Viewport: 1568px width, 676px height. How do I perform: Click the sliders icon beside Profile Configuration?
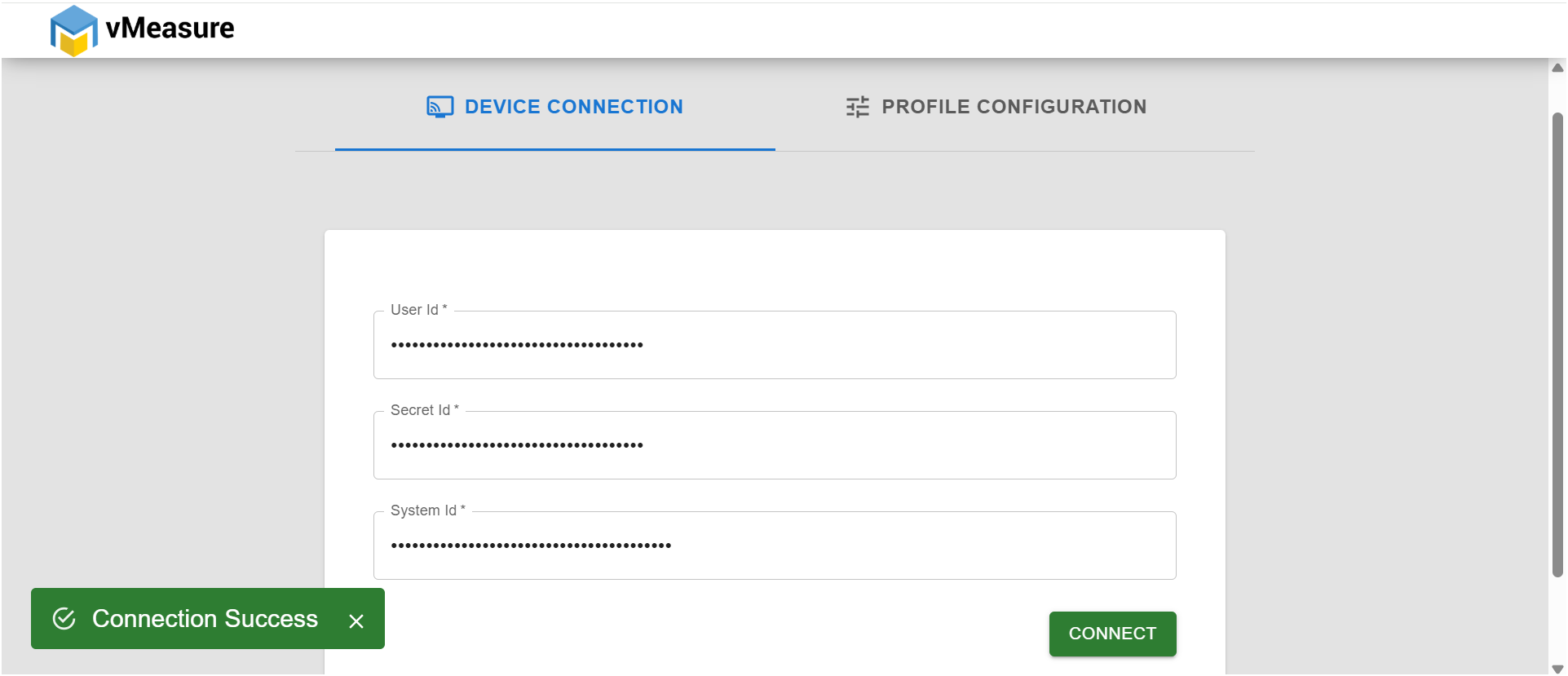[x=857, y=107]
